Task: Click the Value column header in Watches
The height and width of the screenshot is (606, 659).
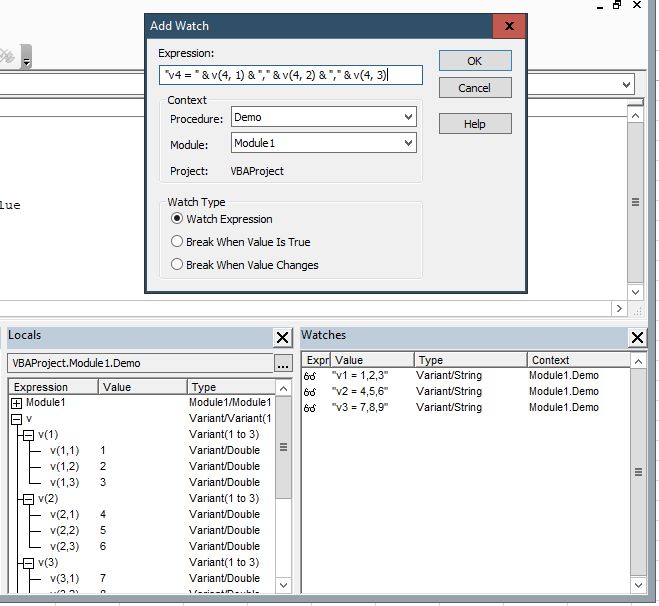Action: pos(372,360)
